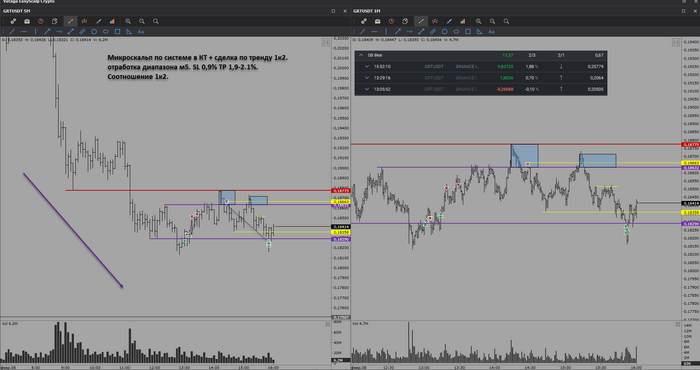700x370 pixels.
Task: Jump to latest bar in GRTUSDT 5M chart
Action: (x=326, y=42)
